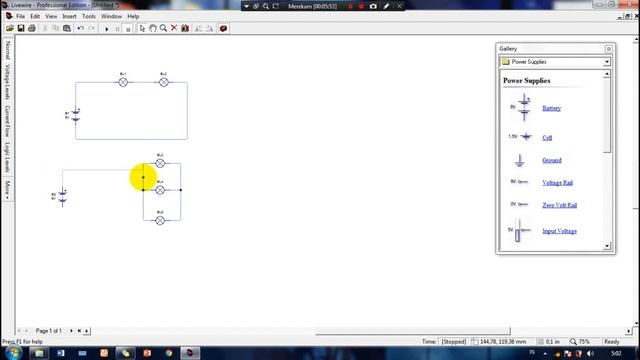Start the simulation with Play button
This screenshot has width=640, height=360.
107,29
